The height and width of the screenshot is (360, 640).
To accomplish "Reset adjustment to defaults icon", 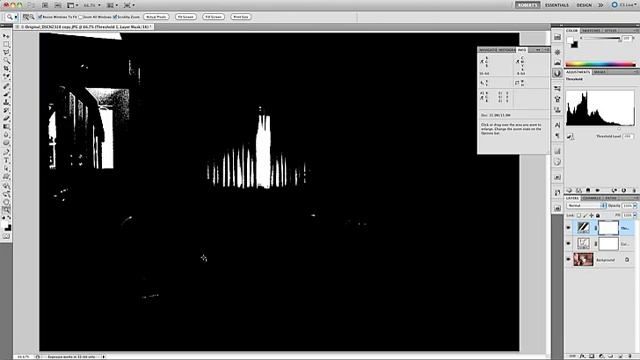I will point(624,190).
